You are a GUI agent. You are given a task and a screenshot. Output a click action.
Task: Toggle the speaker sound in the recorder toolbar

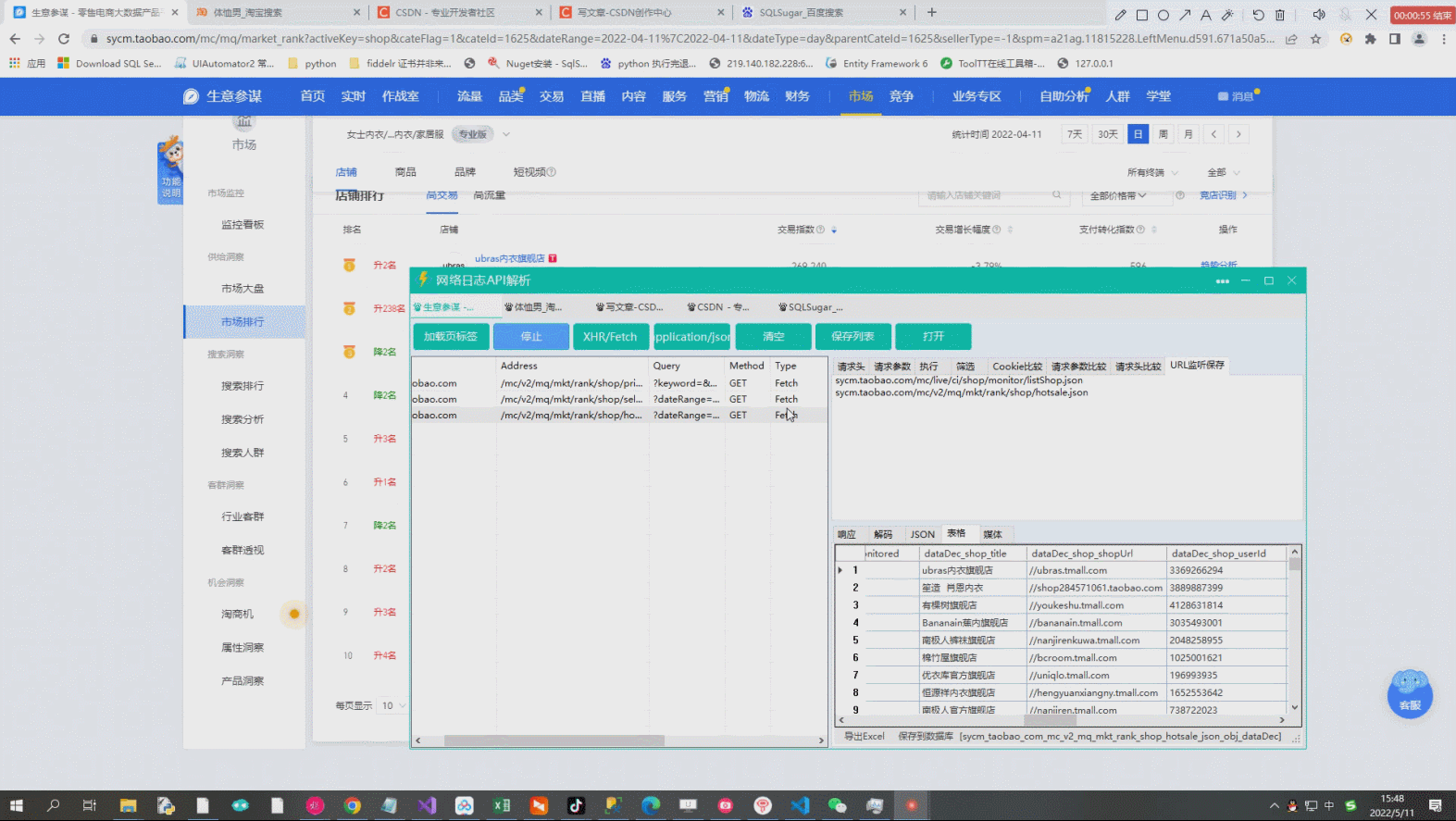[x=1319, y=15]
